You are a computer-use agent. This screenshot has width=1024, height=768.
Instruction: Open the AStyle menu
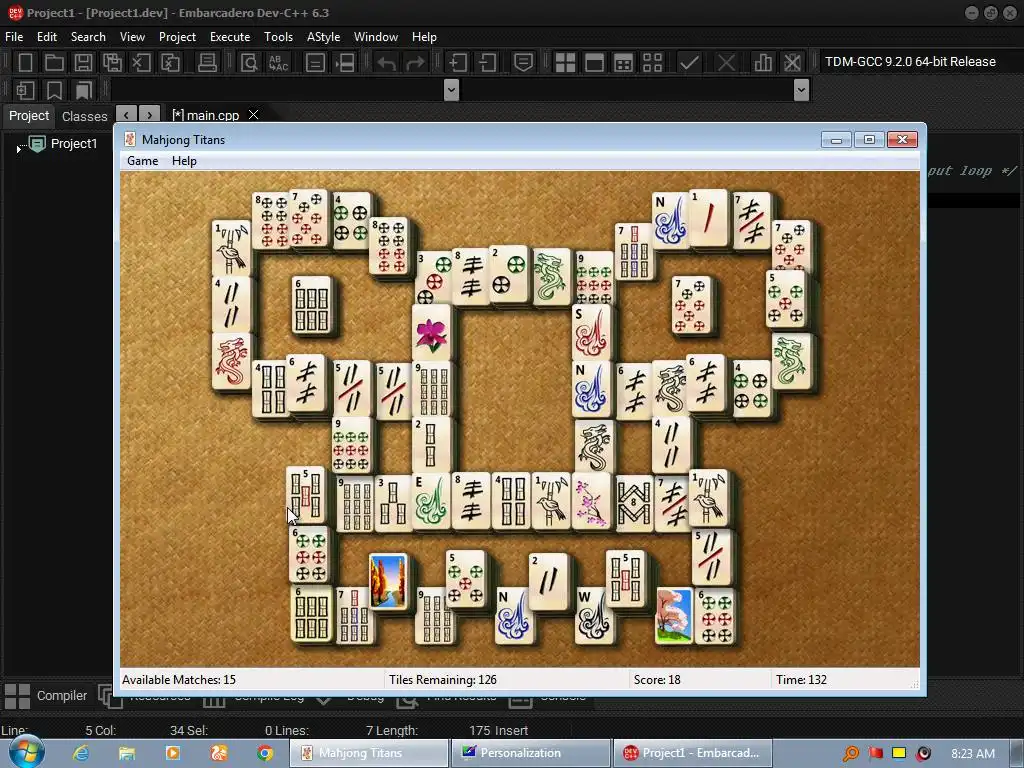point(323,37)
